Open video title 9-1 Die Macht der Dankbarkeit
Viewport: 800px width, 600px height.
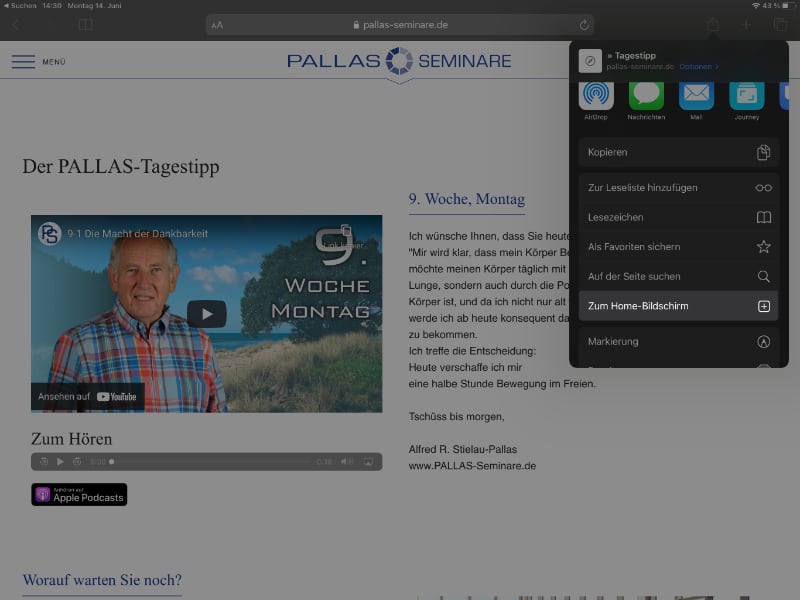click(137, 234)
